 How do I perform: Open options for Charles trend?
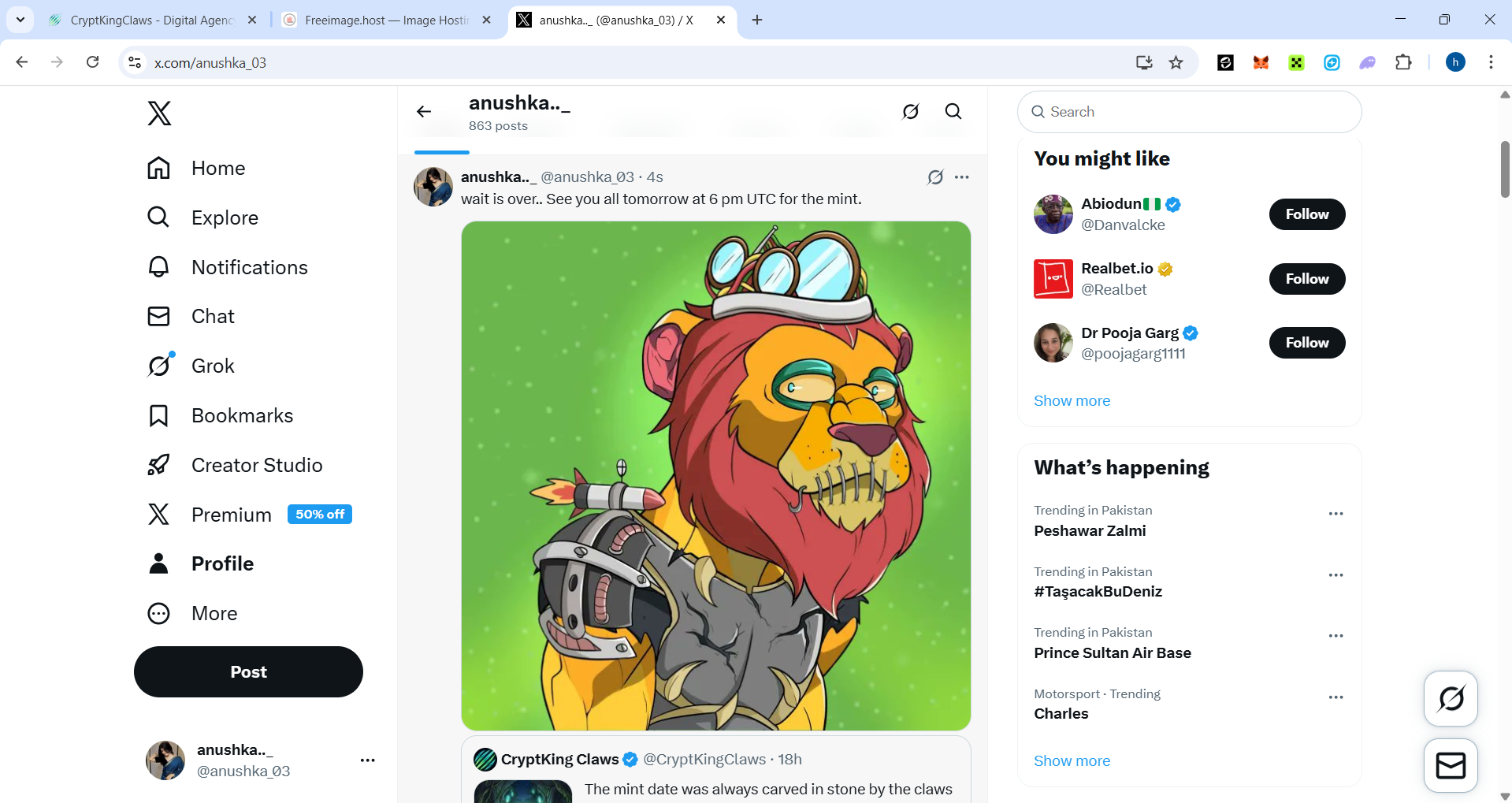tap(1336, 697)
